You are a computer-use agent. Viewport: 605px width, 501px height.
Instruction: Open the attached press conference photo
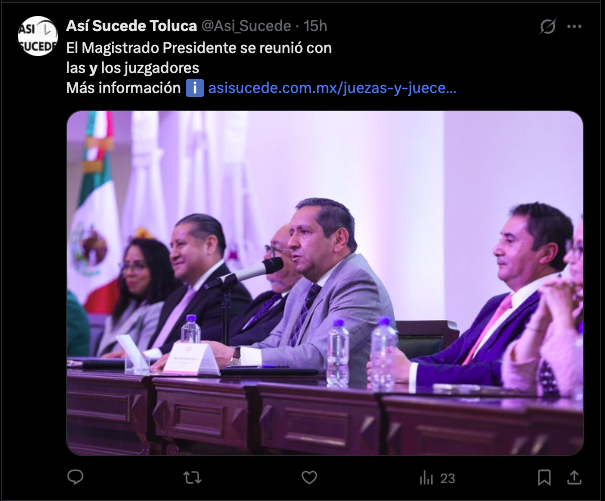point(325,283)
